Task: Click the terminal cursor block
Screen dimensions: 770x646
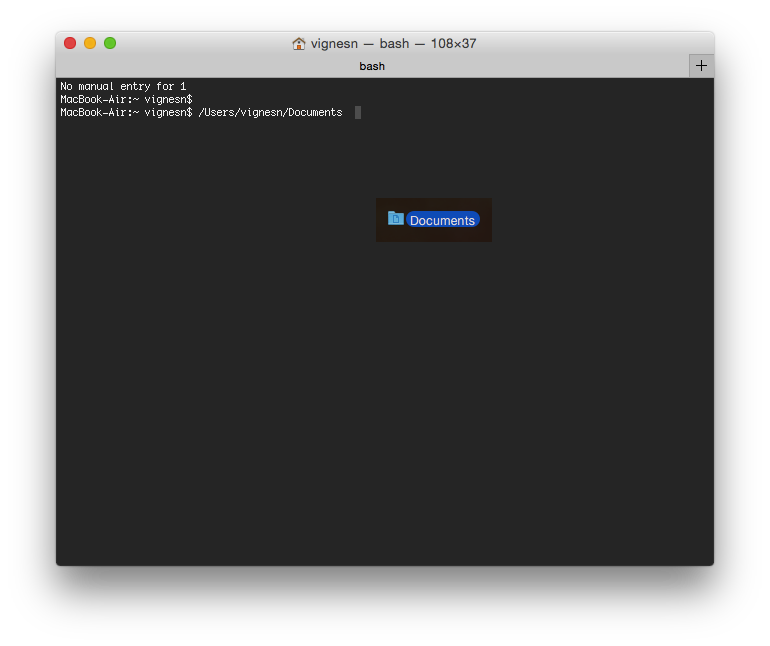Action: tap(358, 112)
